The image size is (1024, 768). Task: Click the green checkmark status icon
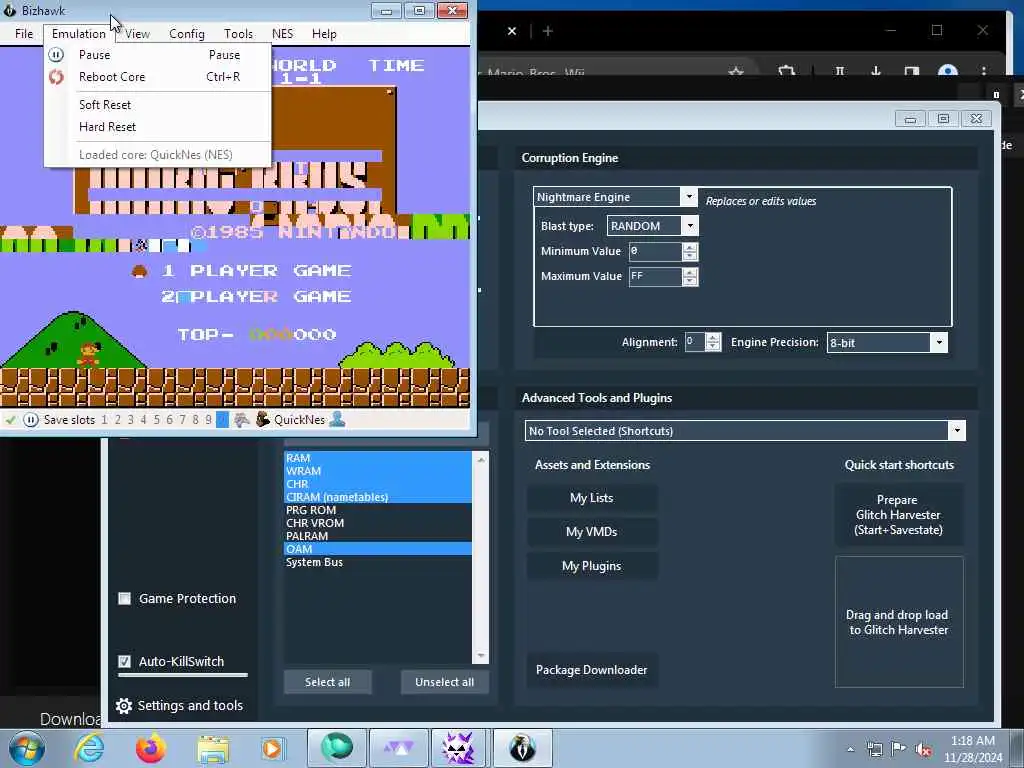[10, 420]
